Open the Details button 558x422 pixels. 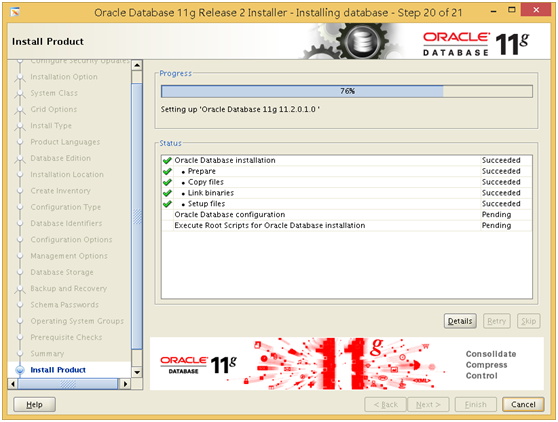(460, 321)
